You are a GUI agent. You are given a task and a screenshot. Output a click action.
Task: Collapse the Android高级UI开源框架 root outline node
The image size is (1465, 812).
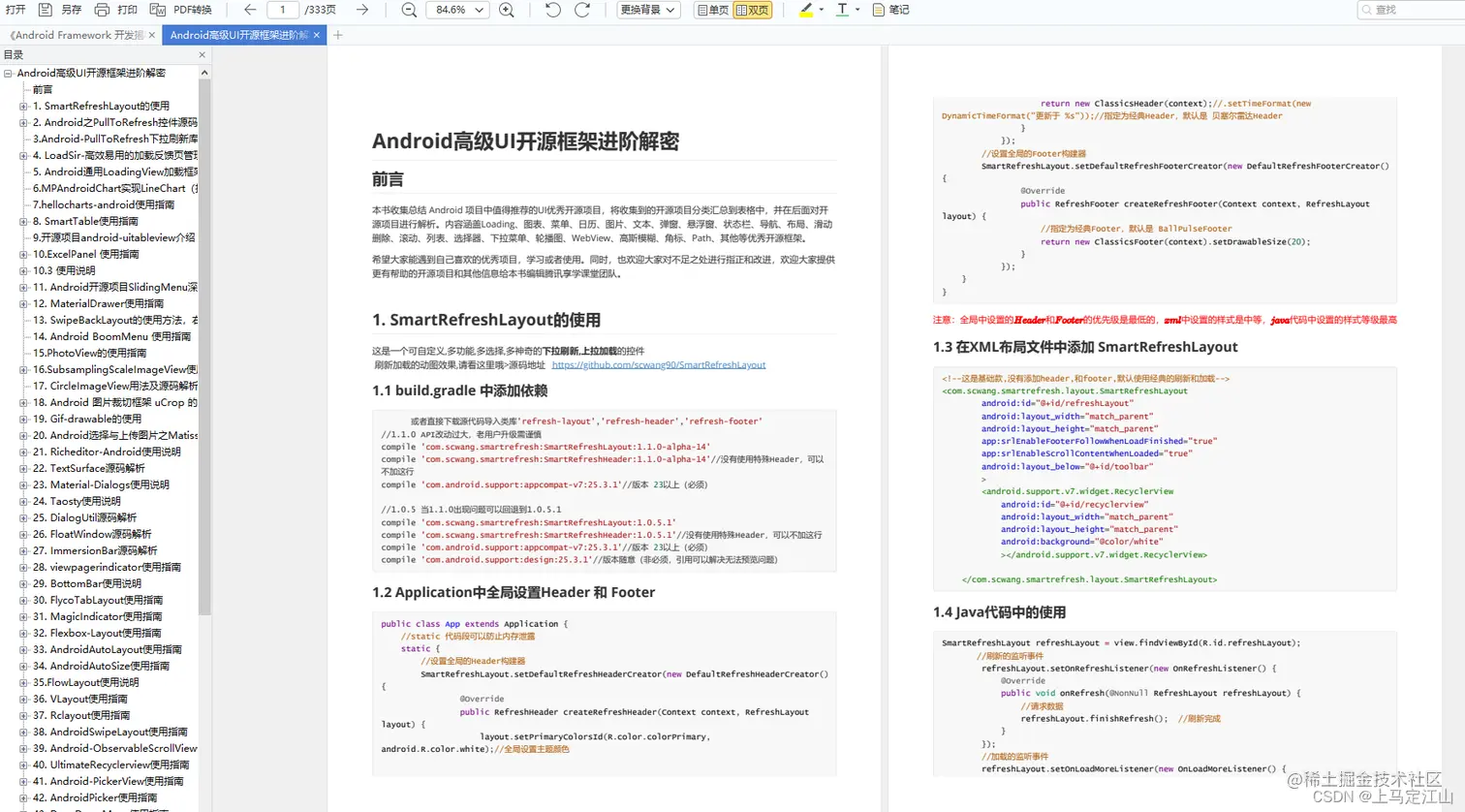coord(8,73)
